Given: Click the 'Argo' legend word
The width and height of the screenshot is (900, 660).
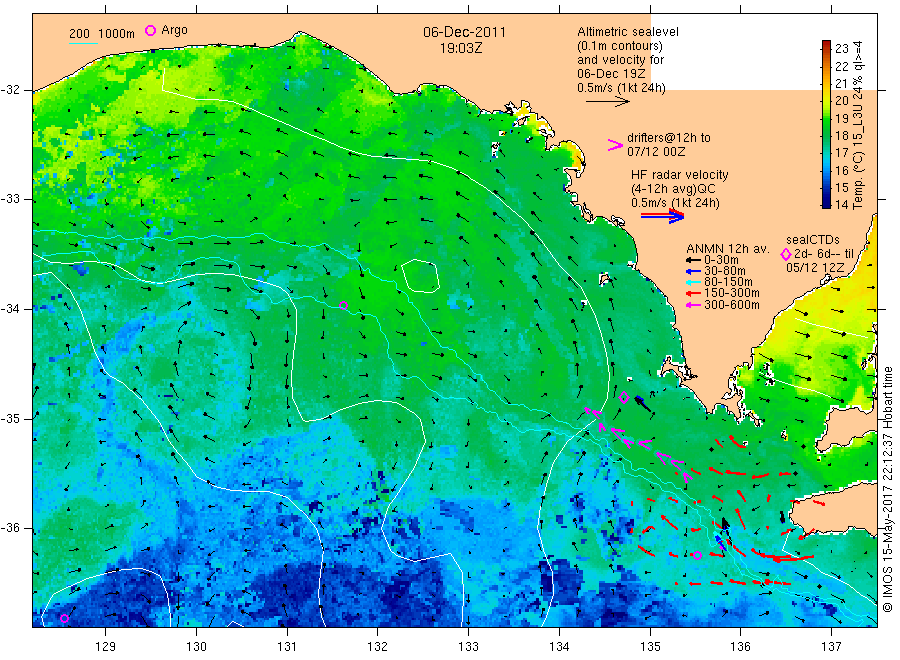Looking at the screenshot, I should [174, 30].
